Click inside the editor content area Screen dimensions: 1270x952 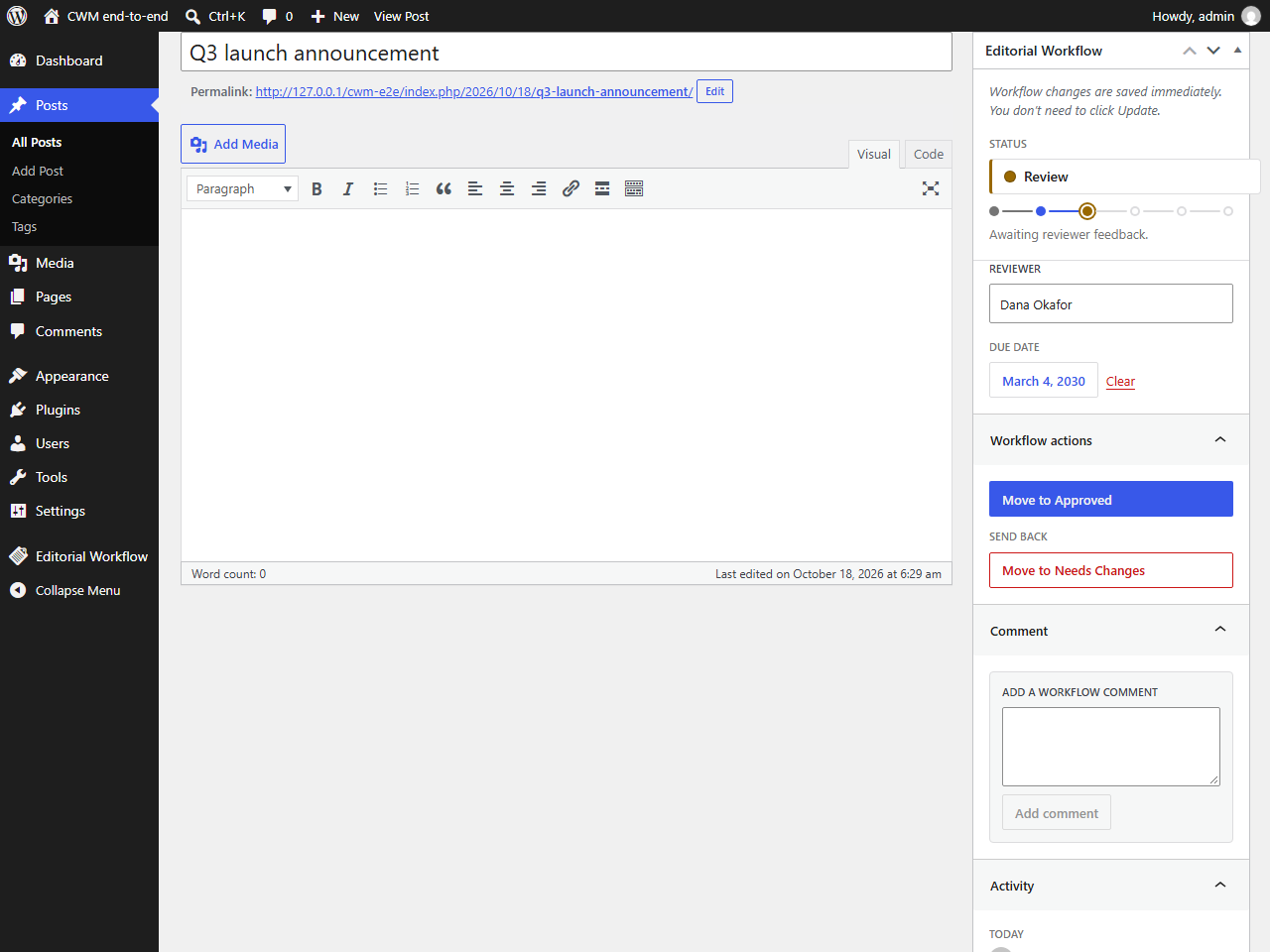567,385
